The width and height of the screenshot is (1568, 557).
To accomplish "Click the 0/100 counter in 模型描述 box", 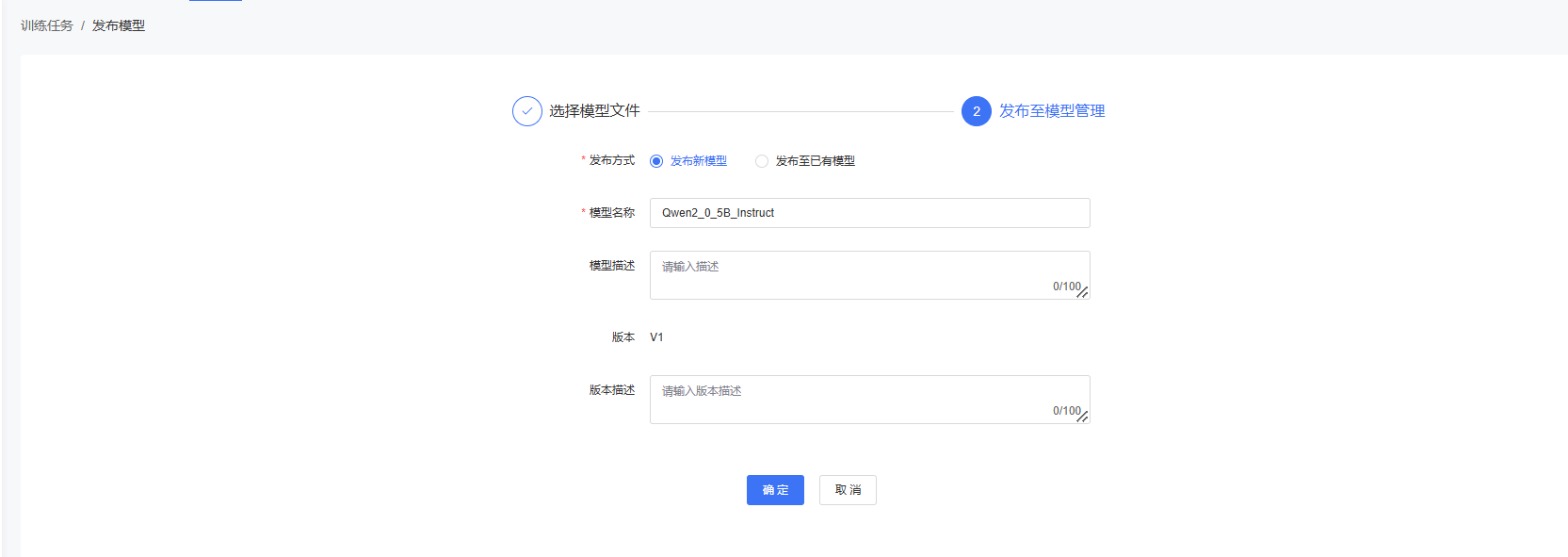I will [x=1066, y=287].
